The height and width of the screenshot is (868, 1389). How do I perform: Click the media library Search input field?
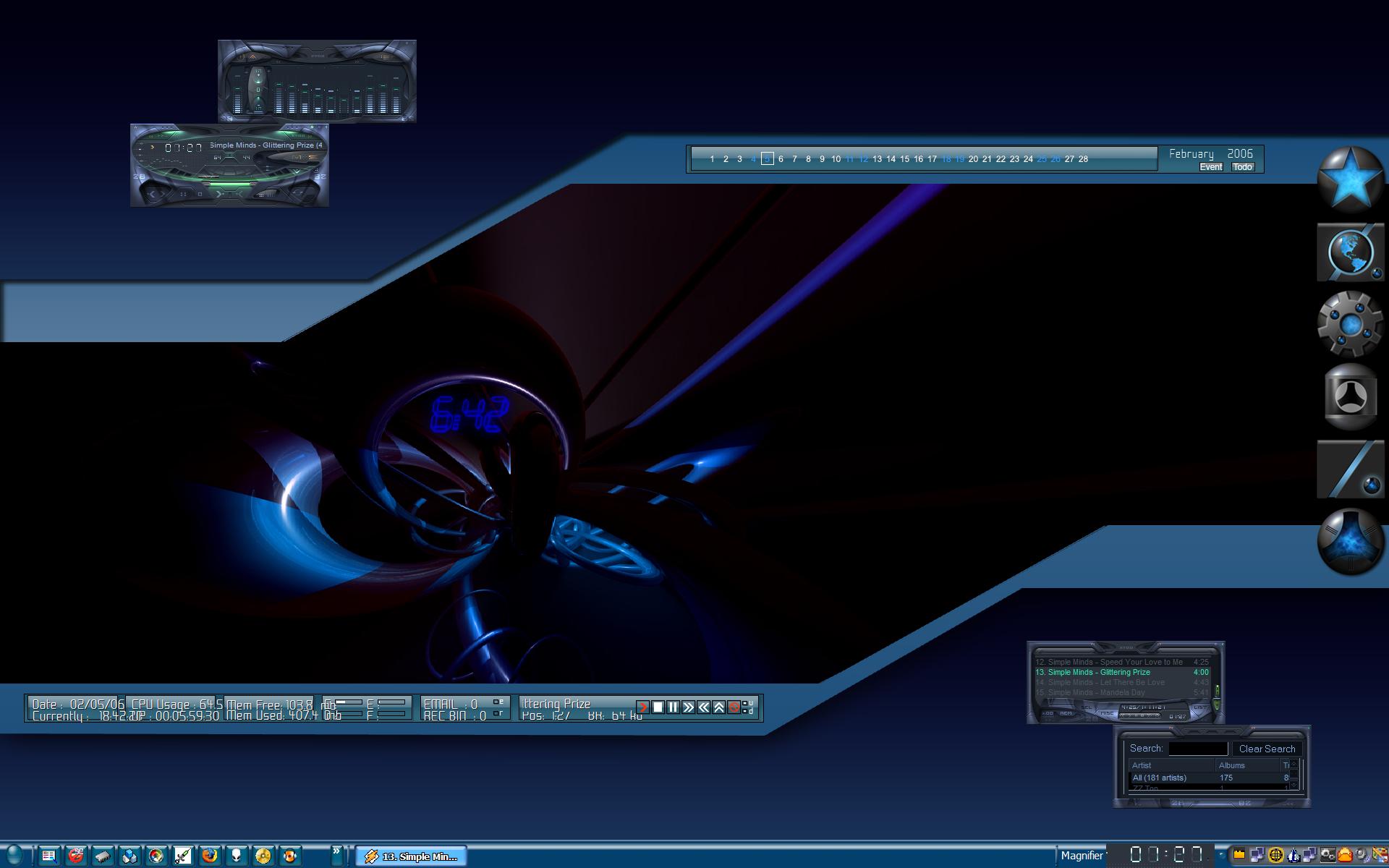click(x=1198, y=749)
